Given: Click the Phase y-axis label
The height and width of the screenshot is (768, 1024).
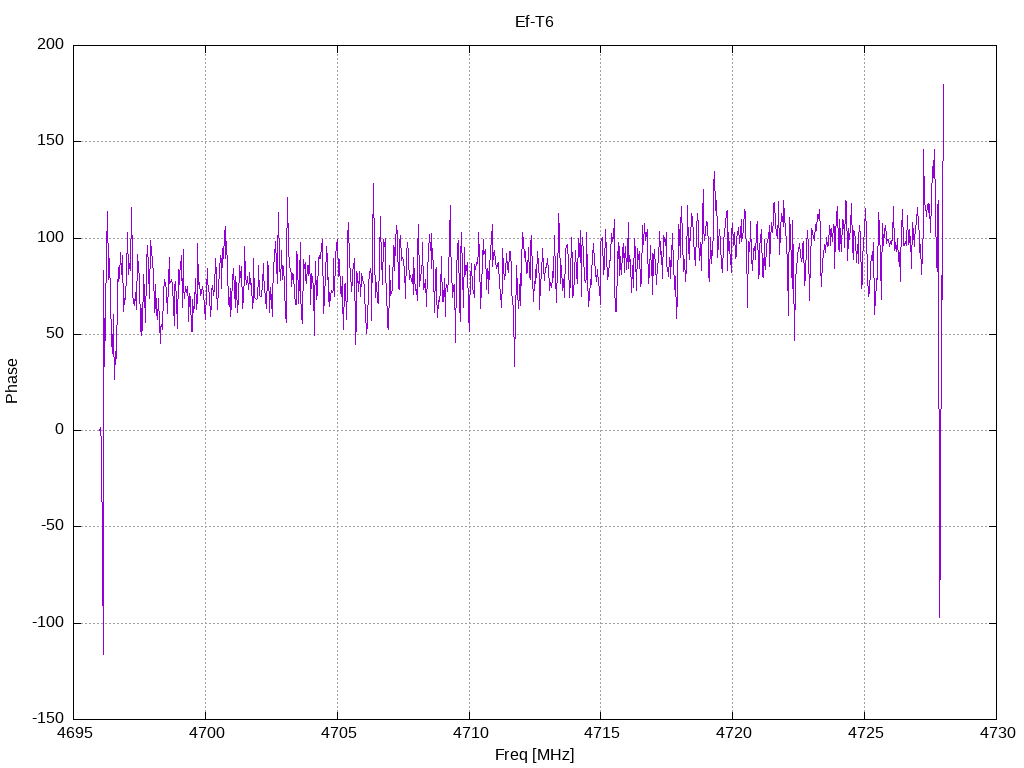Looking at the screenshot, I should click(x=12, y=381).
